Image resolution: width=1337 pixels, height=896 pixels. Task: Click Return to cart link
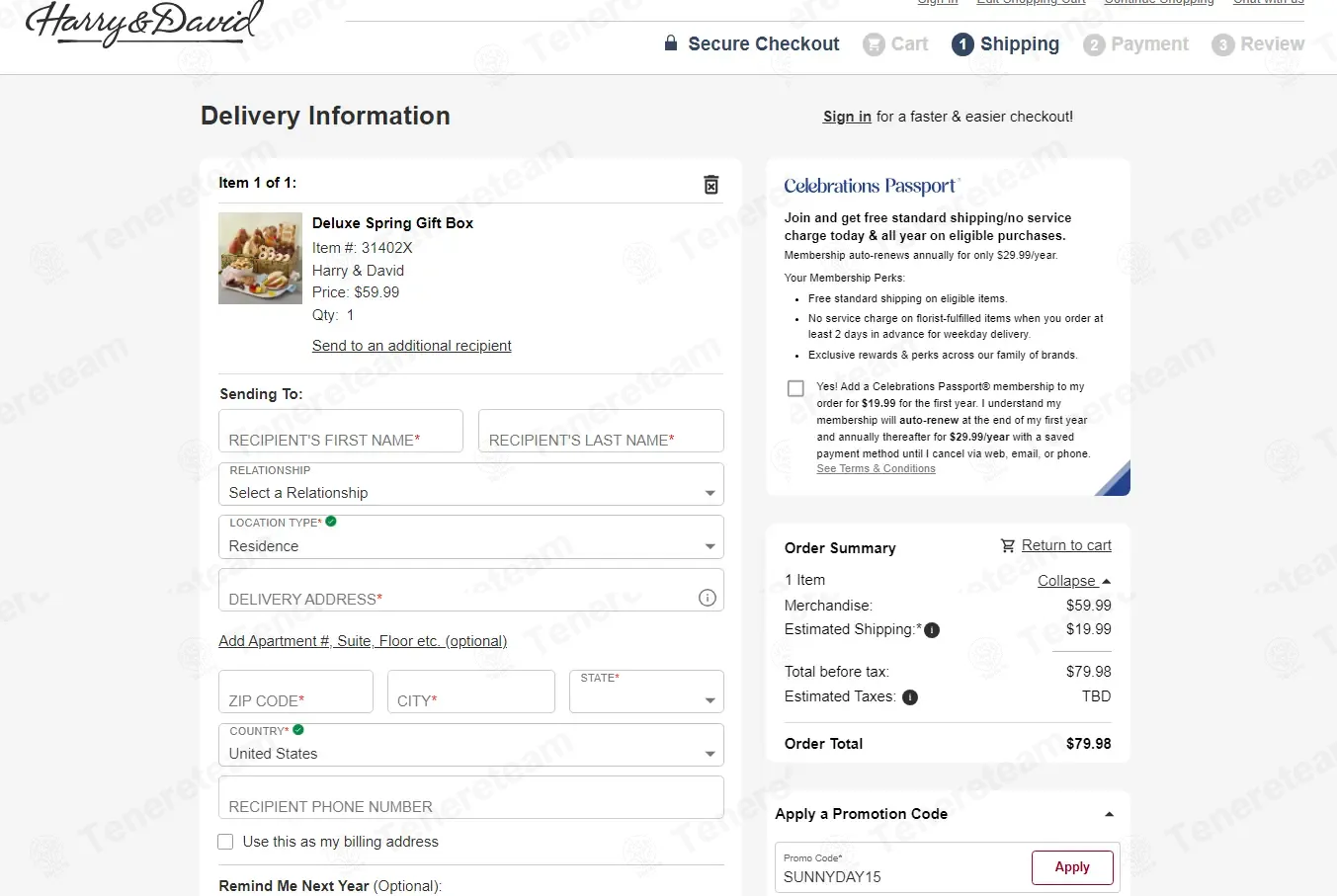(x=1066, y=545)
